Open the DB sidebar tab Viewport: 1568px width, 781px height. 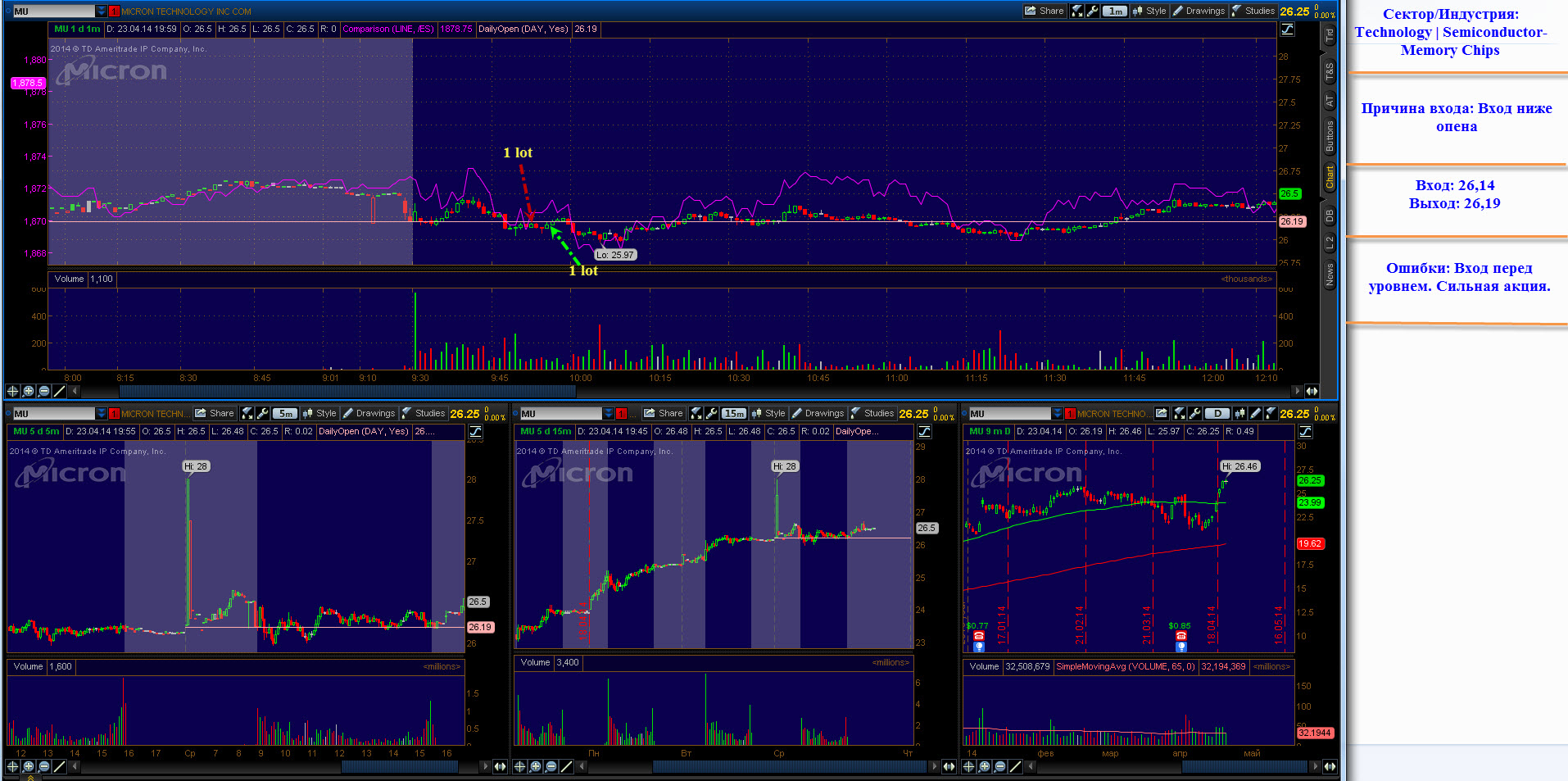[x=1329, y=216]
